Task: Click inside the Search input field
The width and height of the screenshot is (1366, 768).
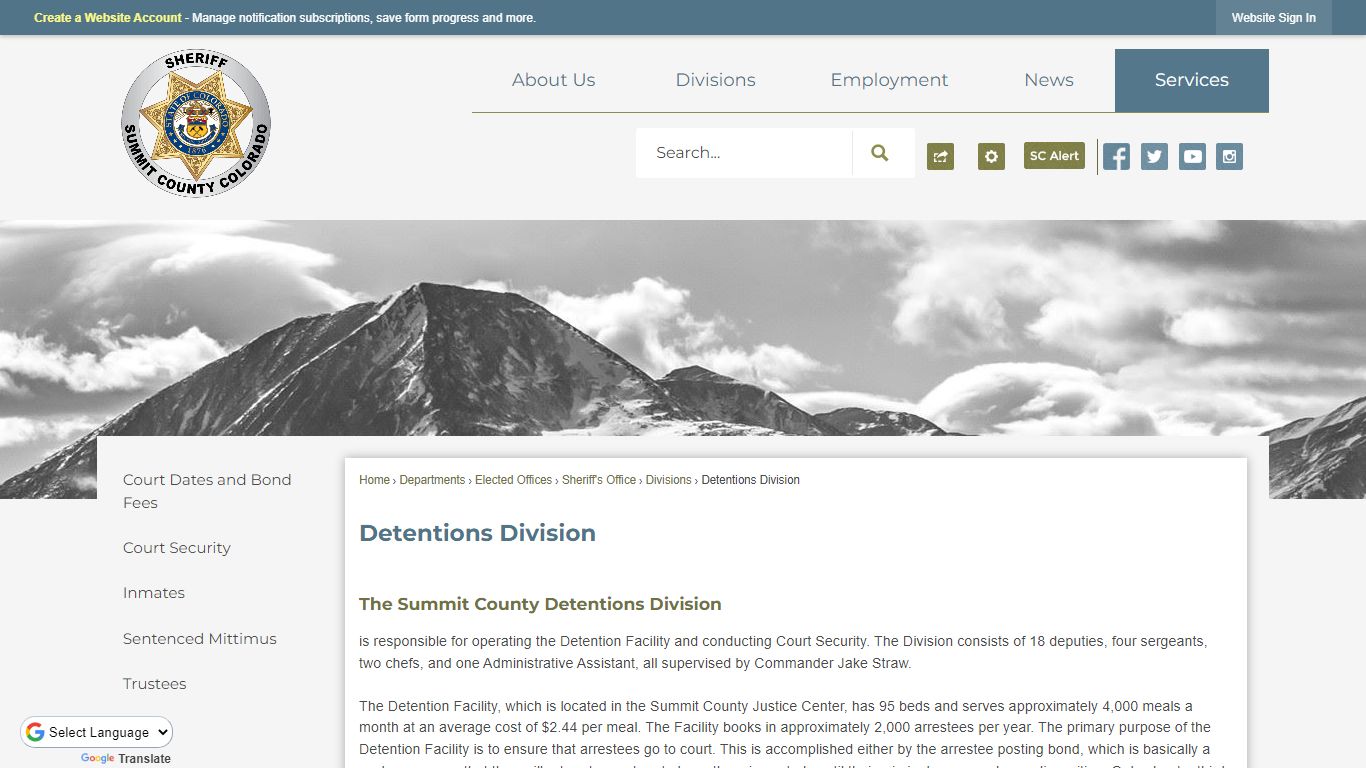Action: (743, 152)
